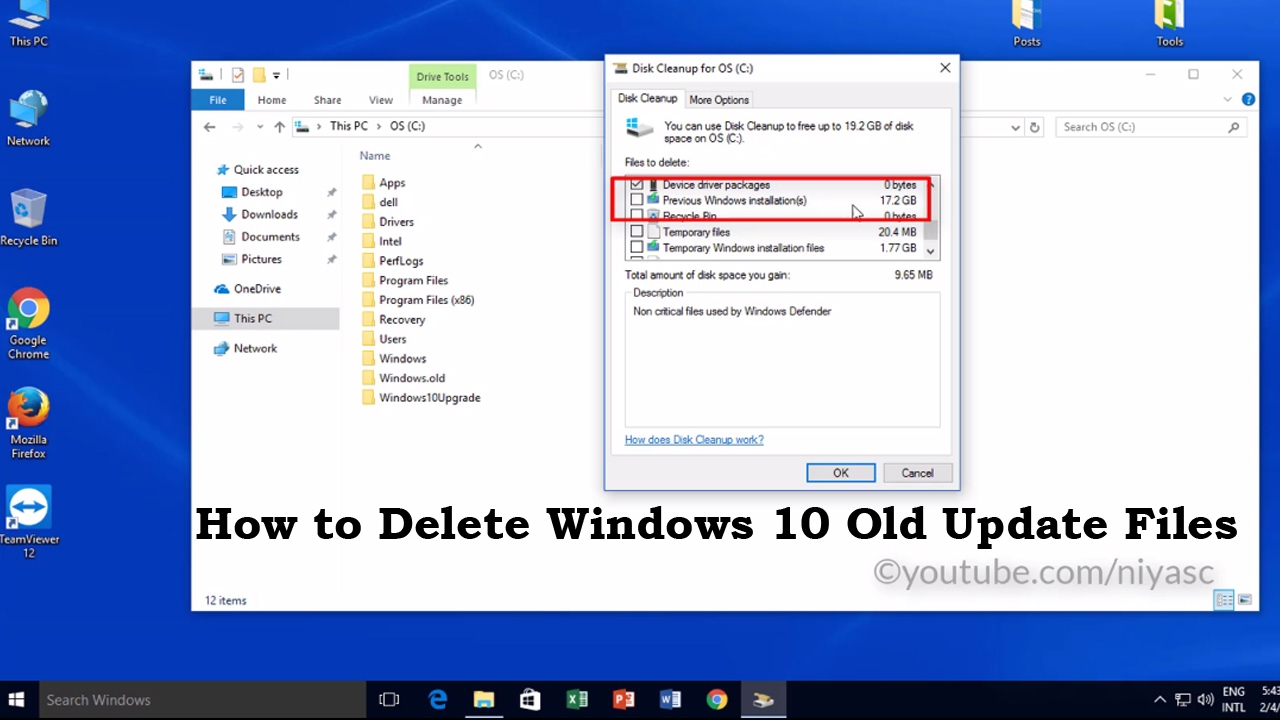Click the network icon in system tray
Image resolution: width=1280 pixels, height=720 pixels.
click(1183, 700)
